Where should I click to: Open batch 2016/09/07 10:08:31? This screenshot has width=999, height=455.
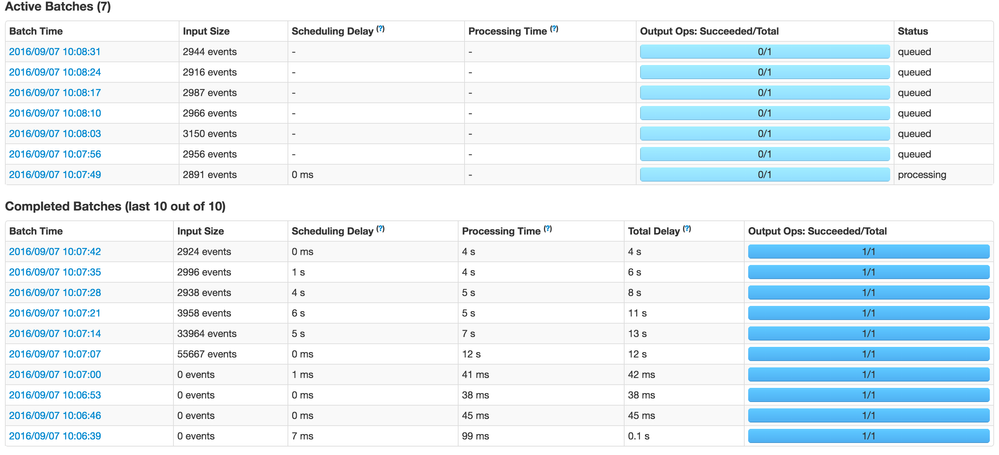[x=55, y=52]
